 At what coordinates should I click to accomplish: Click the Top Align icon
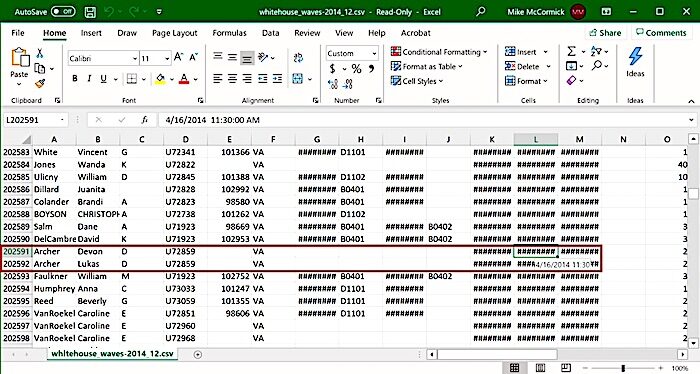[218, 57]
